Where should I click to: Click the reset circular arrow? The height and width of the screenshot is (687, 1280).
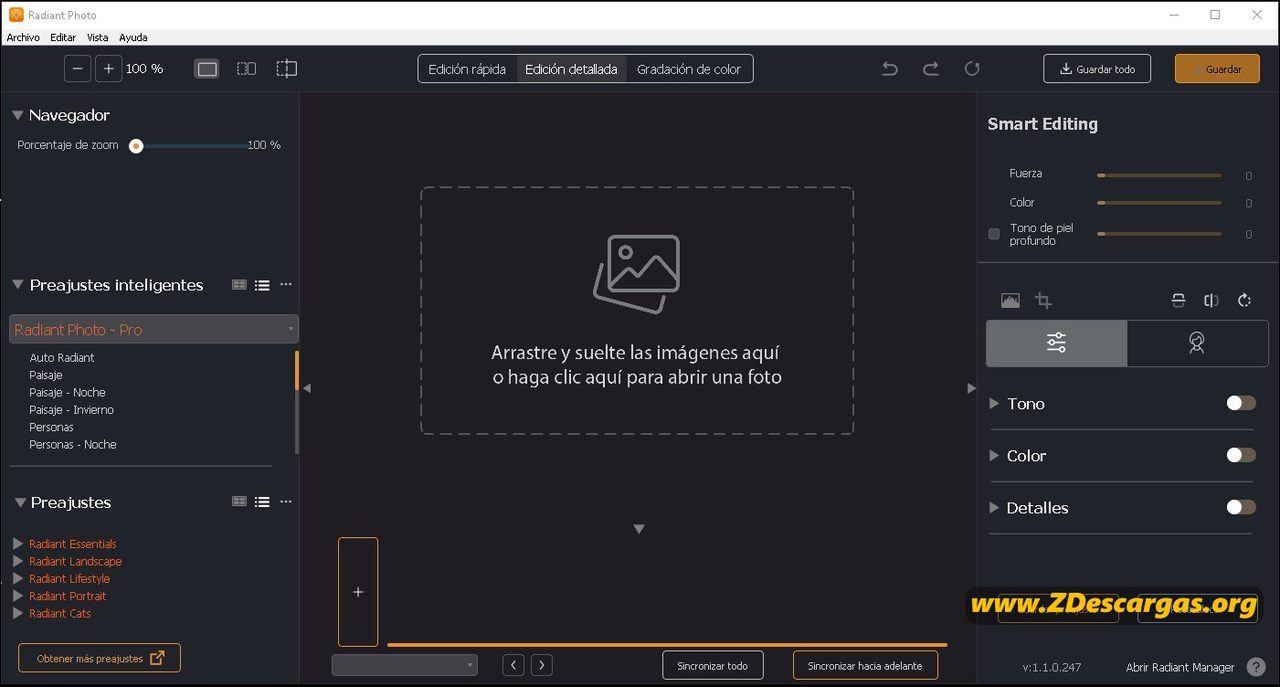point(972,69)
